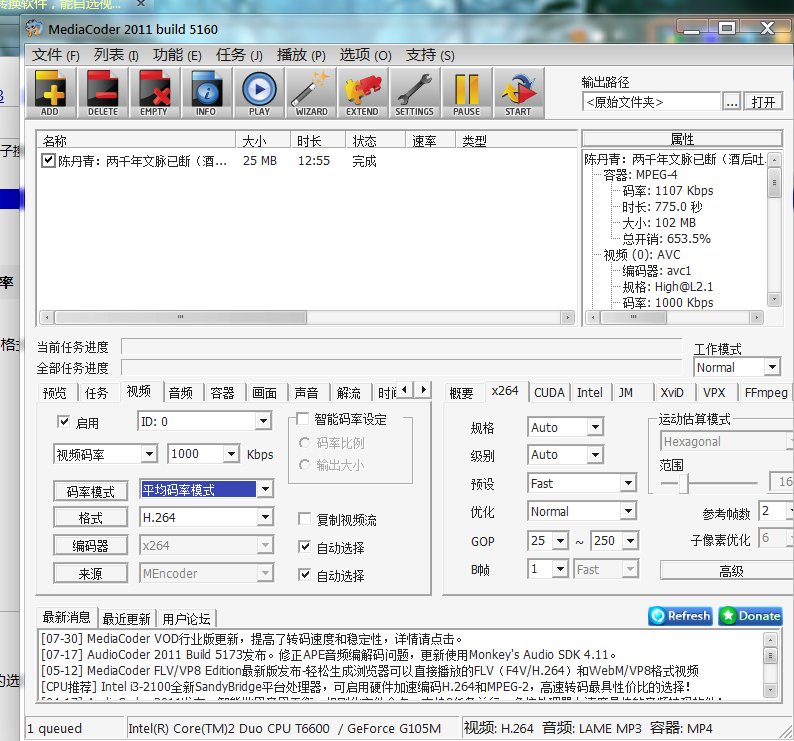Open the SETTINGS wrench icon
This screenshot has height=741, width=794.
tap(414, 93)
